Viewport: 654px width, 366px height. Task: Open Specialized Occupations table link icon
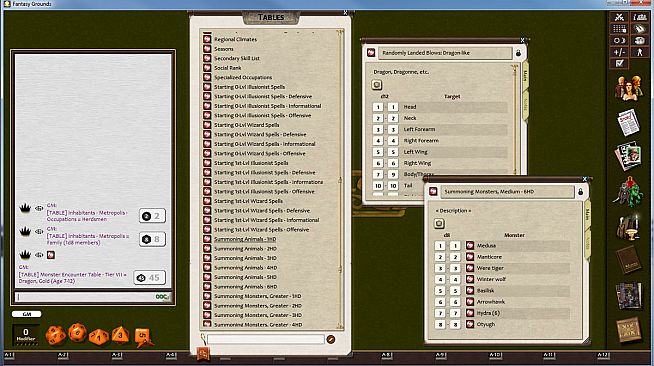click(x=207, y=77)
